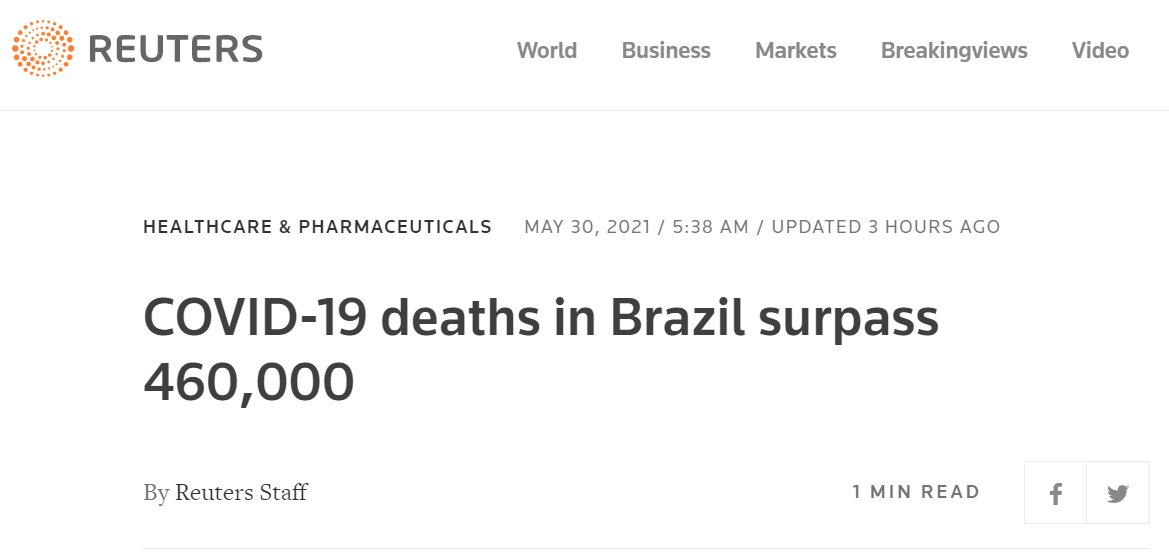1169x560 pixels.
Task: Select the Video navigation item
Action: tap(1100, 50)
